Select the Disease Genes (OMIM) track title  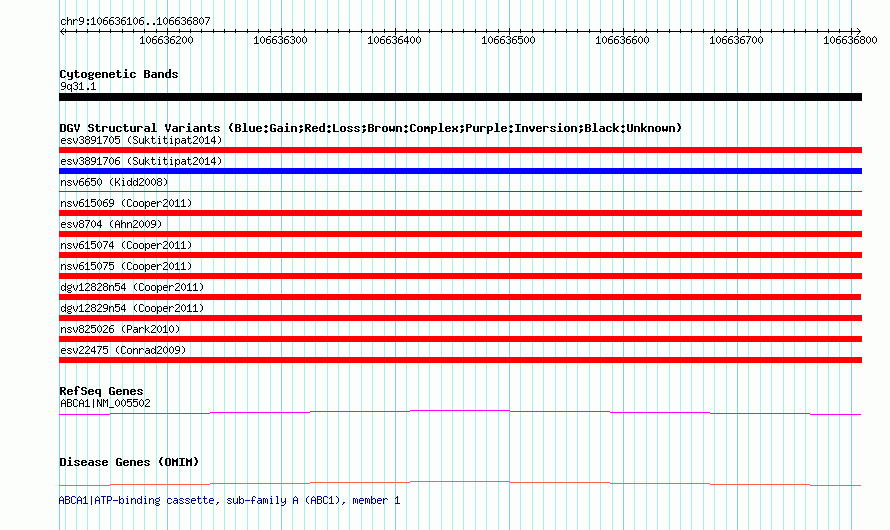pos(129,462)
